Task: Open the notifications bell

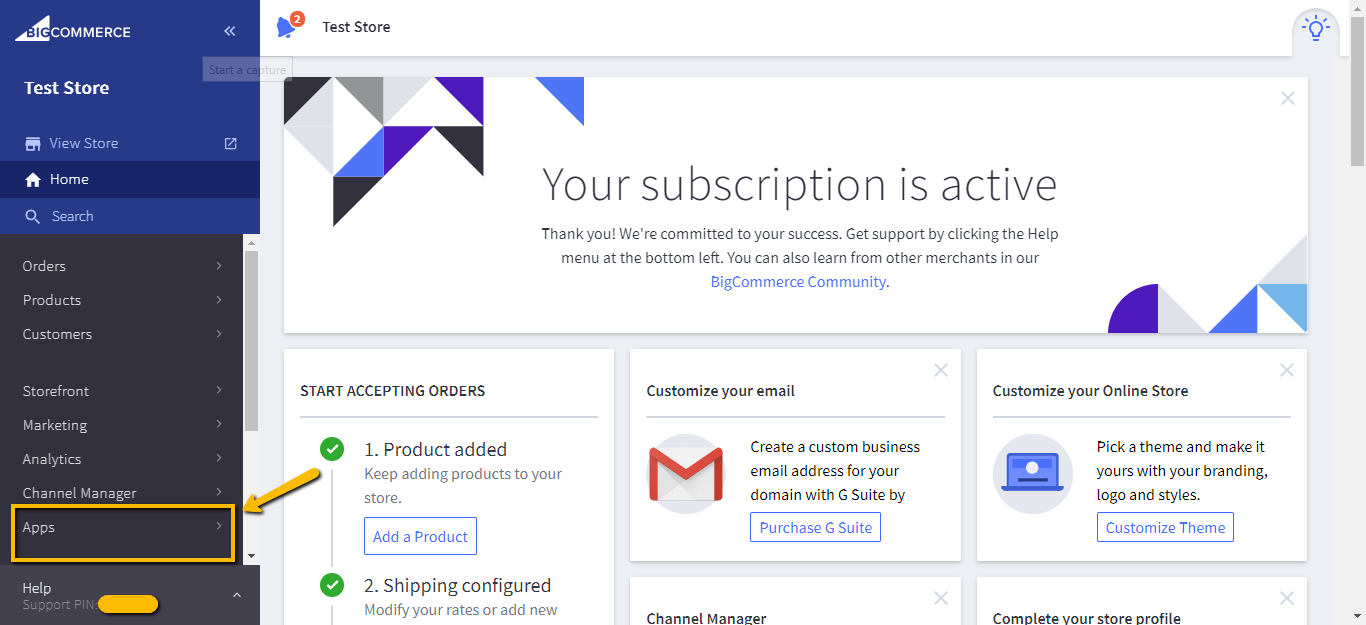Action: (286, 27)
